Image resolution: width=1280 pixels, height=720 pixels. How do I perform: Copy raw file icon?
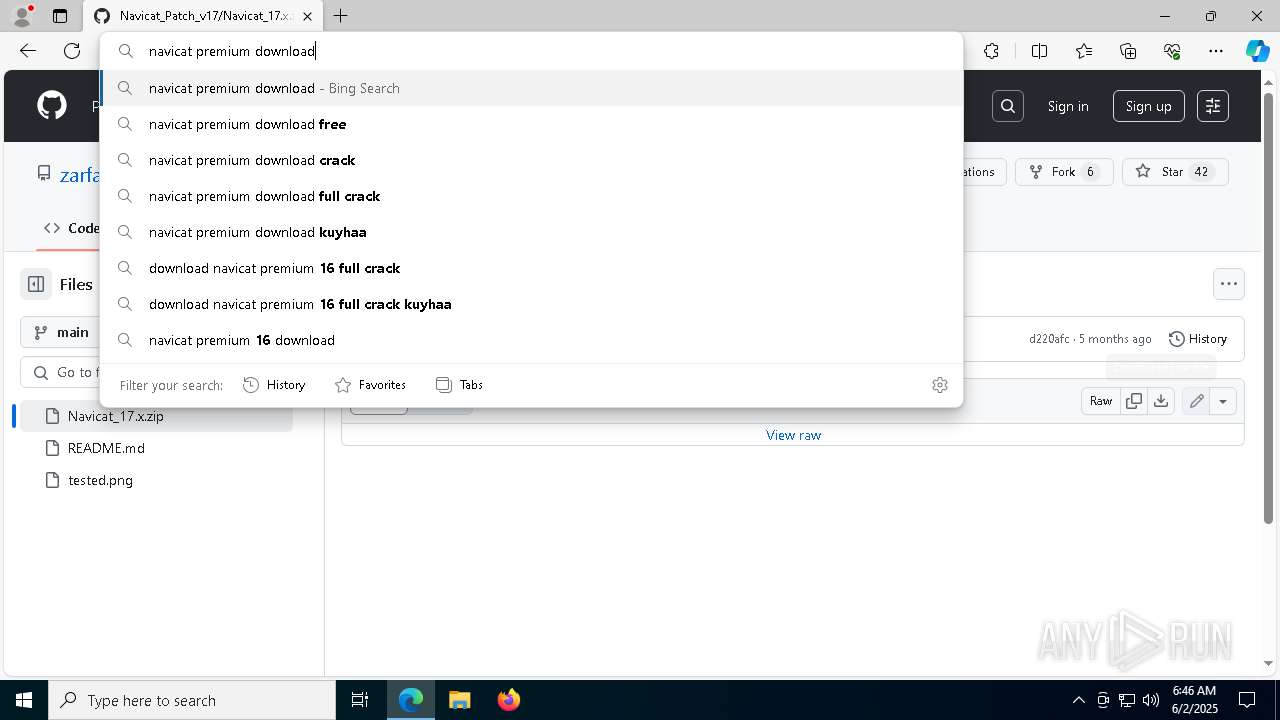pyautogui.click(x=1134, y=401)
